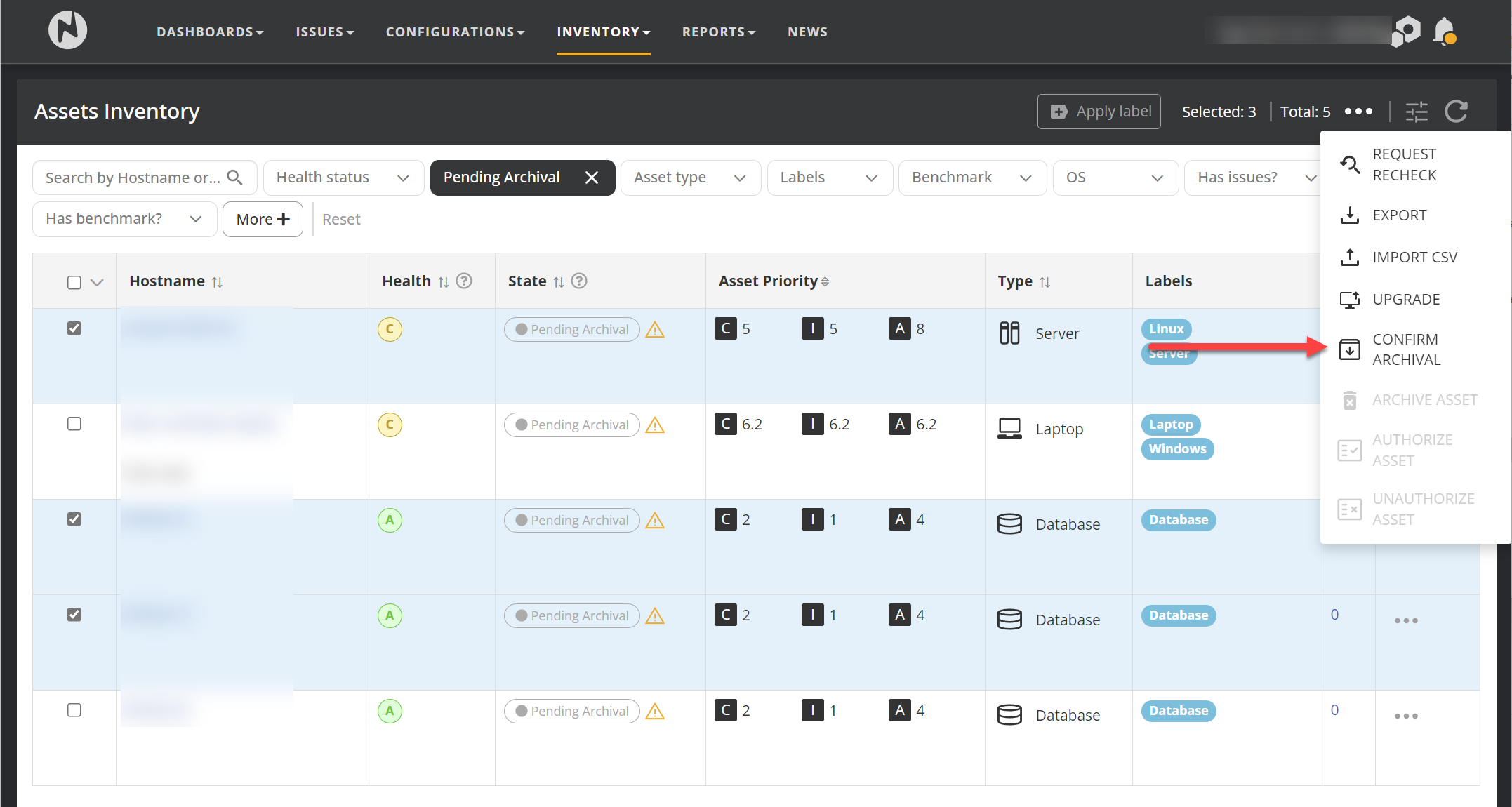Click the Apply label button

1099,112
